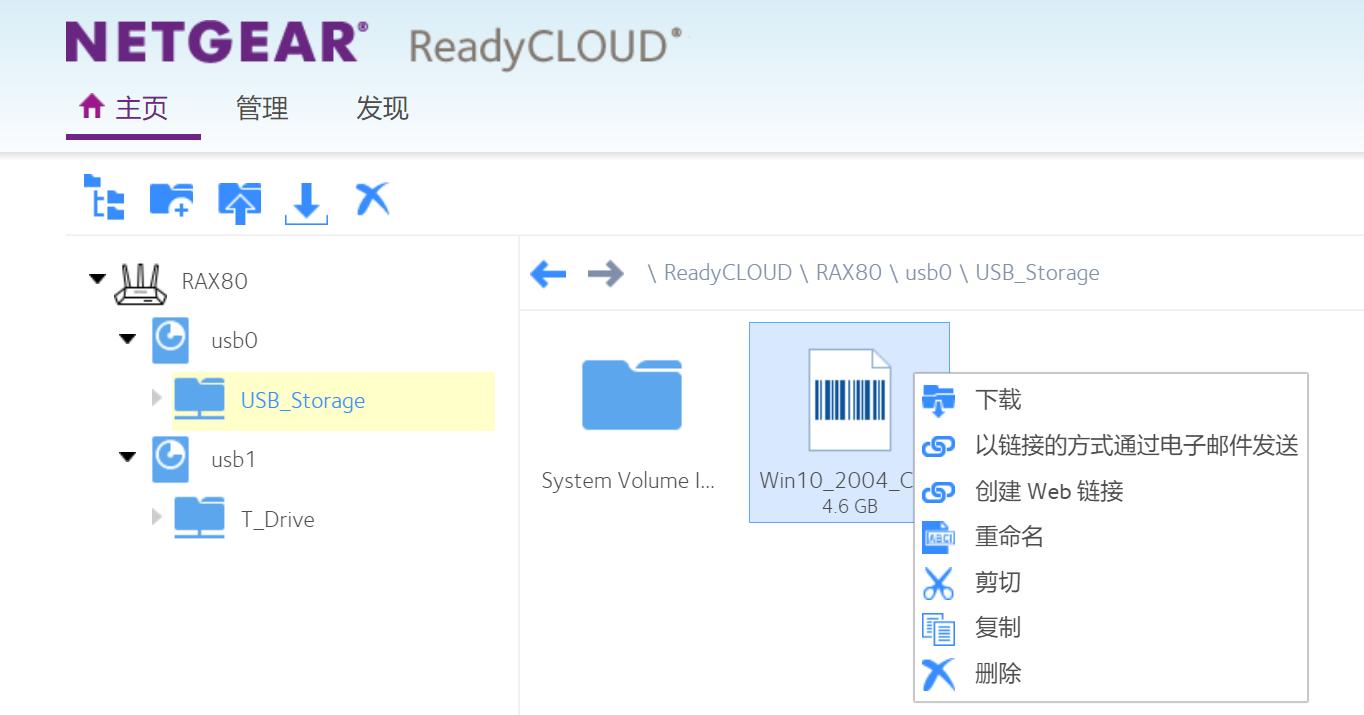Image resolution: width=1364 pixels, height=715 pixels.
Task: Expand the USB_Storage tree node
Action: click(156, 398)
